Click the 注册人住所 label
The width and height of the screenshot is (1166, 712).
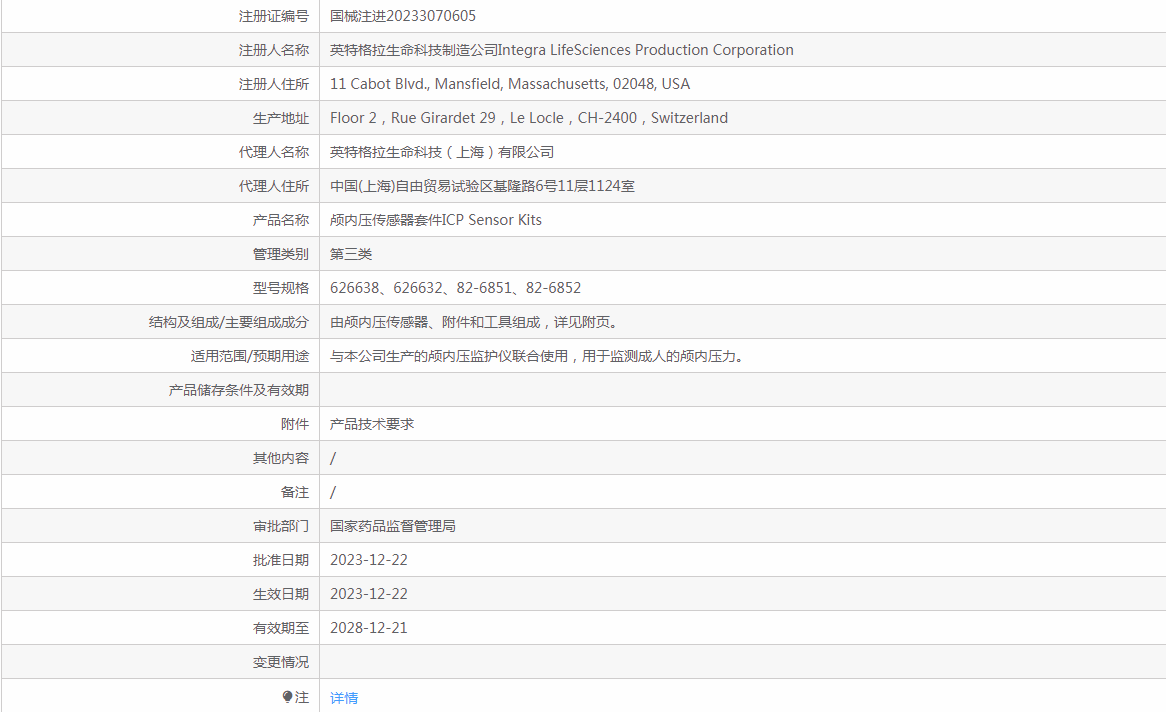click(274, 84)
